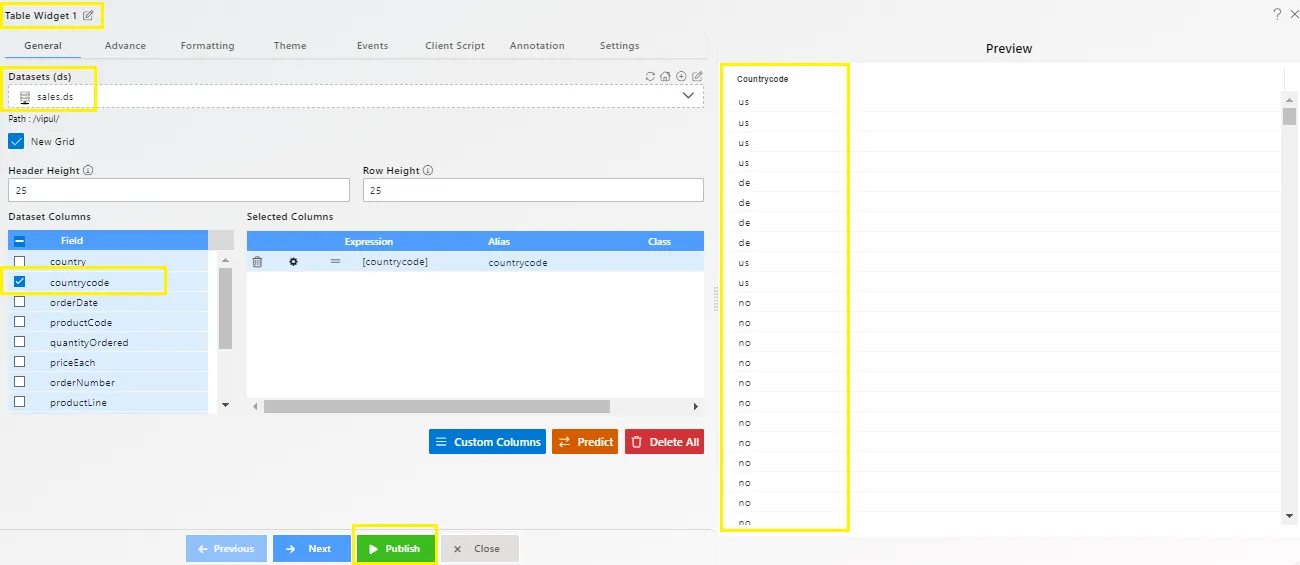Click the Close button
1300x565 pixels.
(x=479, y=548)
